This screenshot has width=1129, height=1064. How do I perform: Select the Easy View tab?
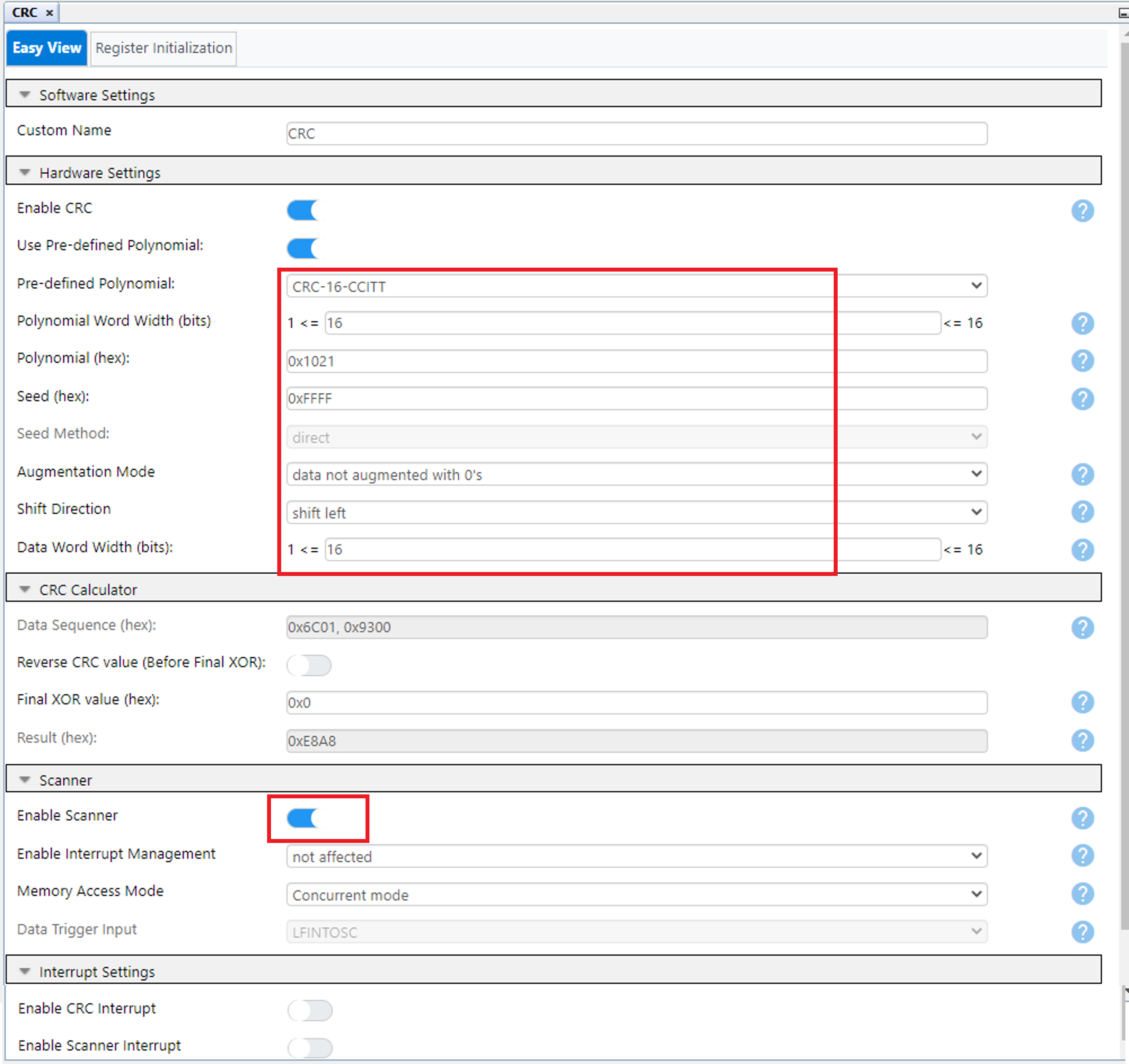pos(47,48)
